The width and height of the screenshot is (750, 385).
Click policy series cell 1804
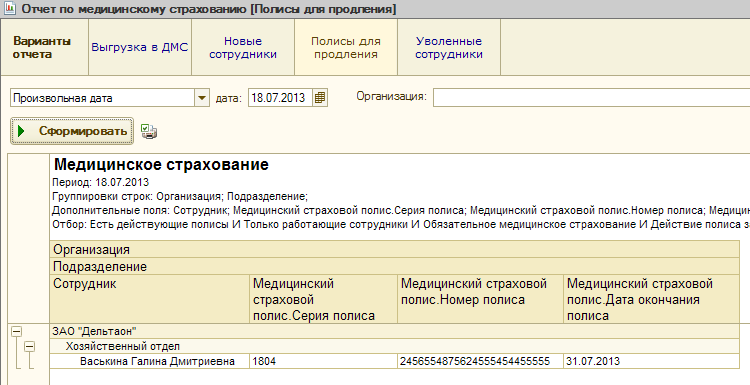tap(323, 361)
